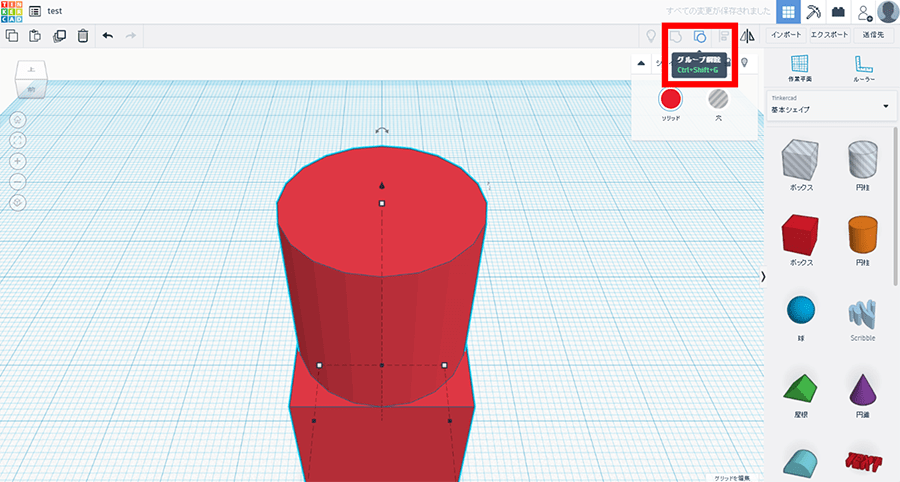Image resolution: width=900 pixels, height=482 pixels.
Task: Click the Undo arrow
Action: pos(107,36)
